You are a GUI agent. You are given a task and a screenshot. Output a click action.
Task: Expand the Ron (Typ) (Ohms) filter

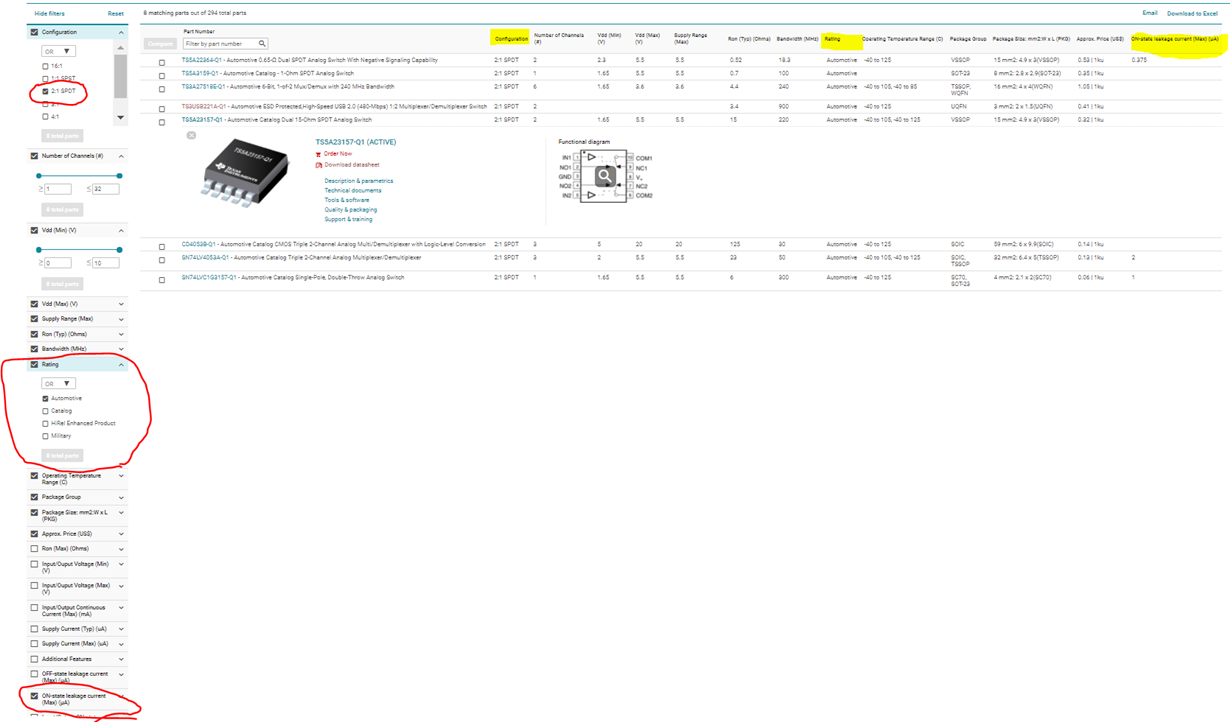(x=122, y=334)
